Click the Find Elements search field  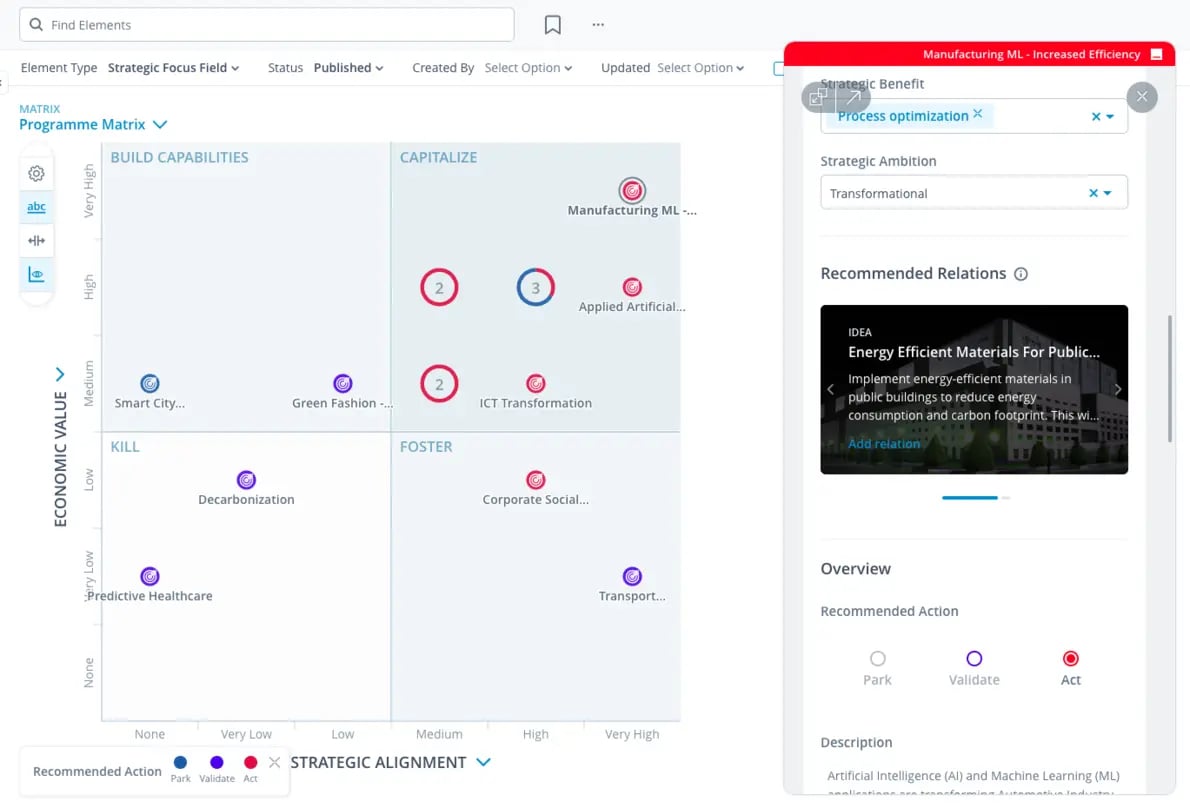[267, 25]
